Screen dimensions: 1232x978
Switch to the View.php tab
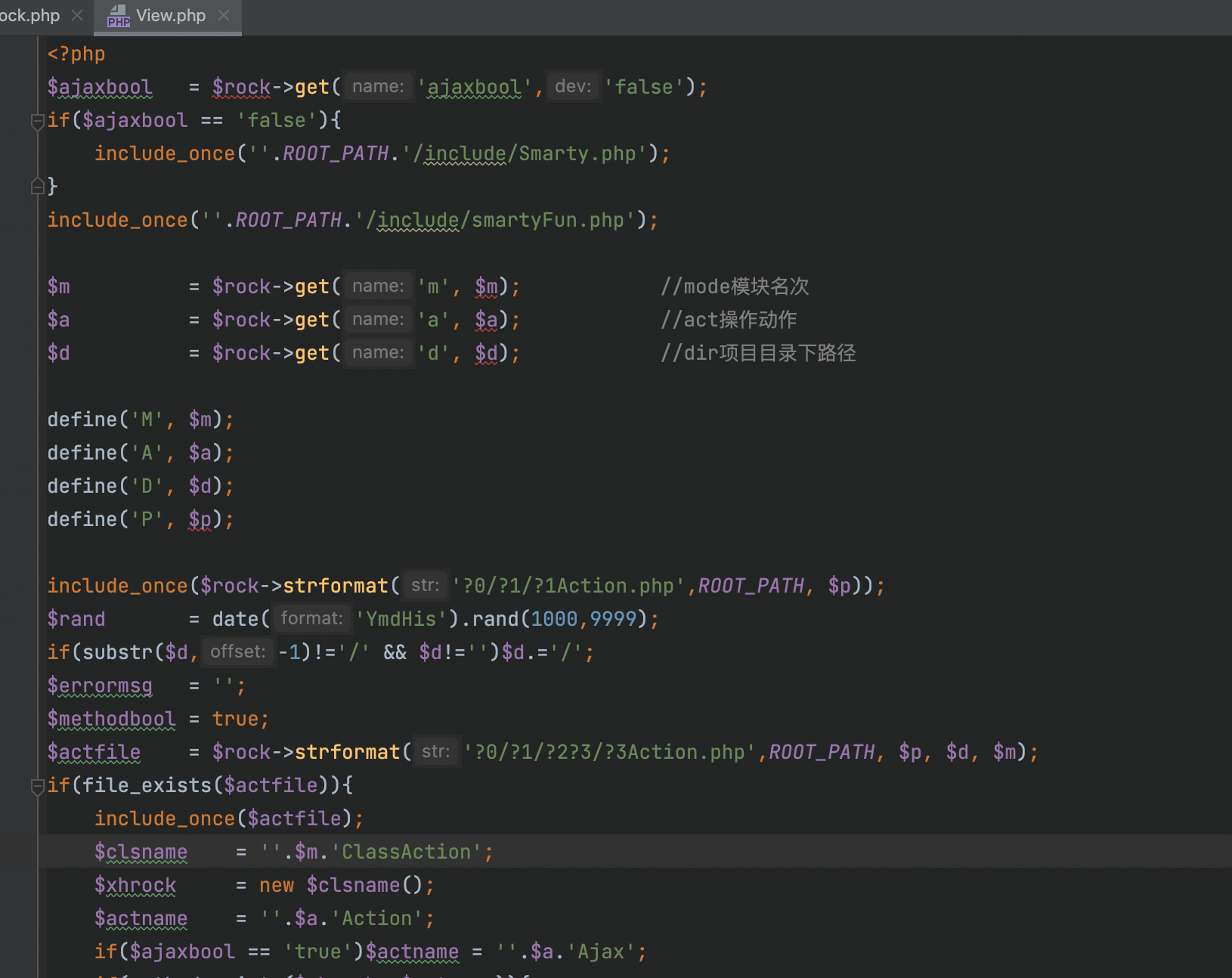coord(167,16)
